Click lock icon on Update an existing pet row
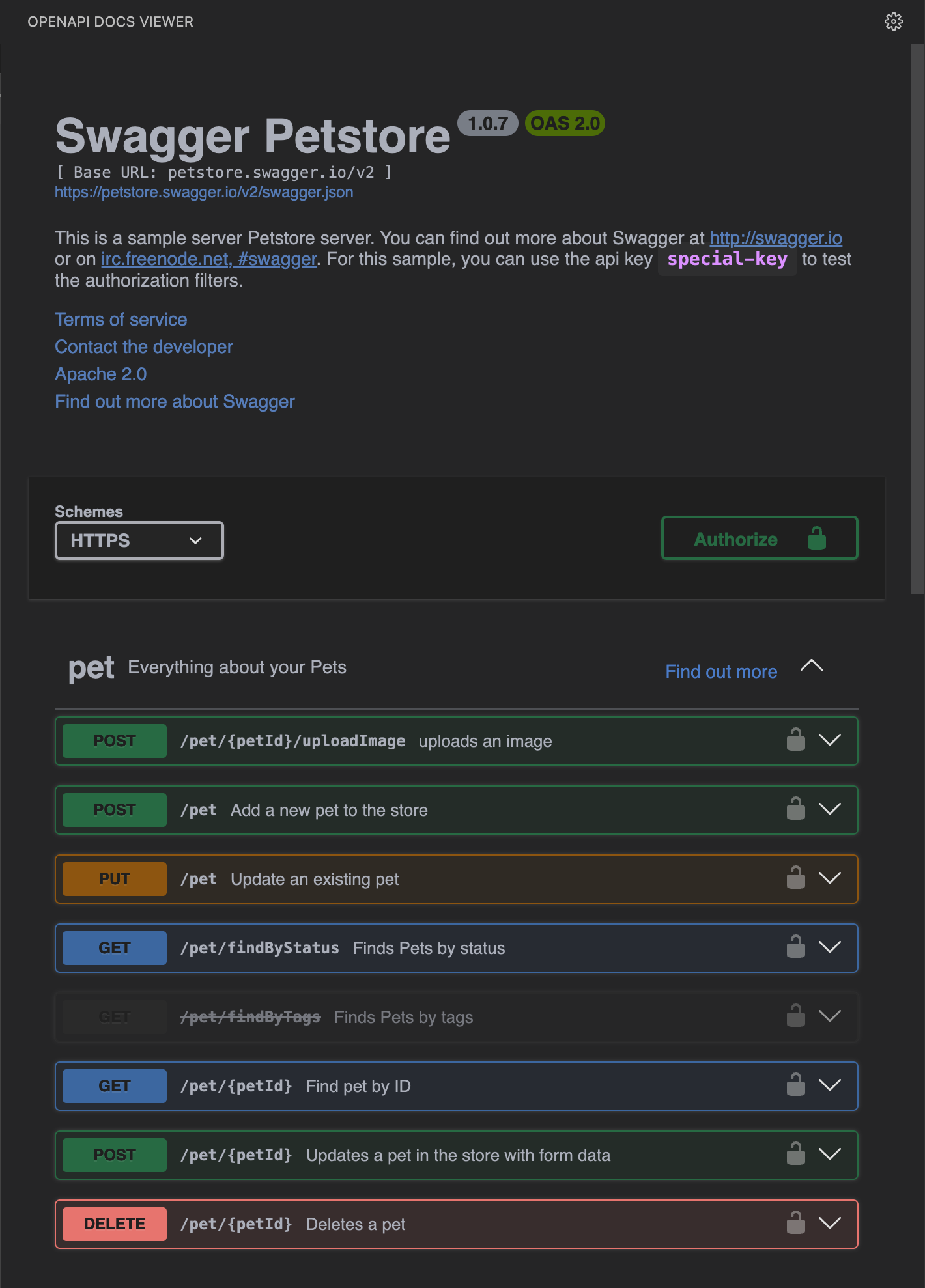 795,878
